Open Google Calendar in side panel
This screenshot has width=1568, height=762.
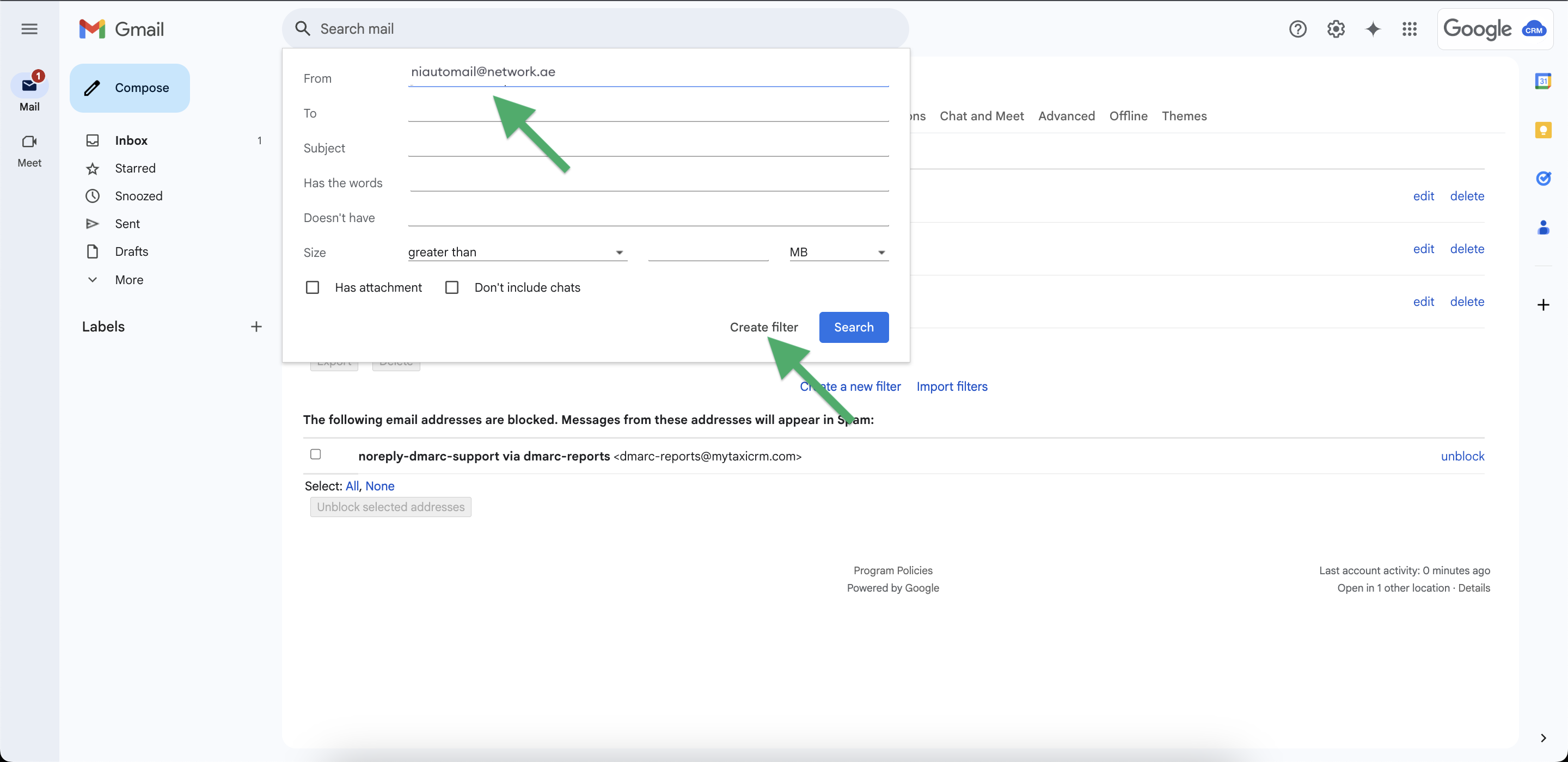(x=1543, y=81)
